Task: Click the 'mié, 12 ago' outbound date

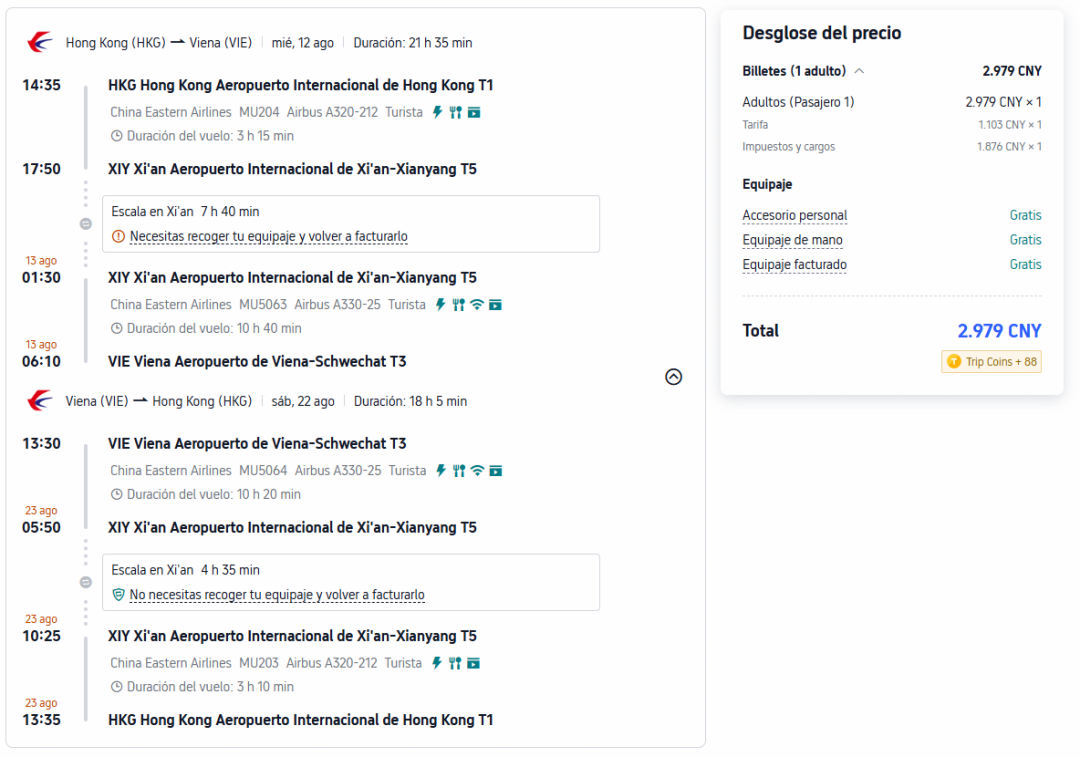Action: pyautogui.click(x=302, y=43)
